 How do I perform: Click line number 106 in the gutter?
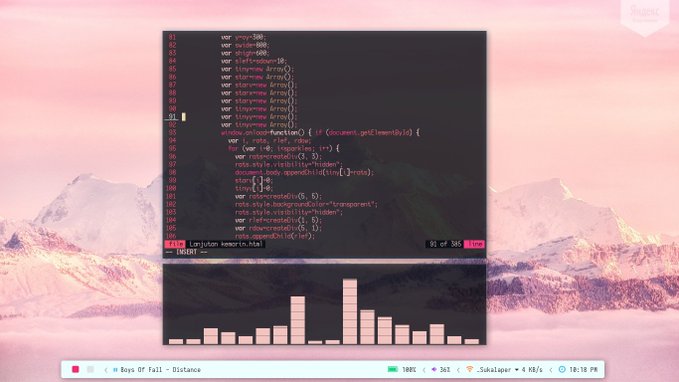tap(171, 236)
